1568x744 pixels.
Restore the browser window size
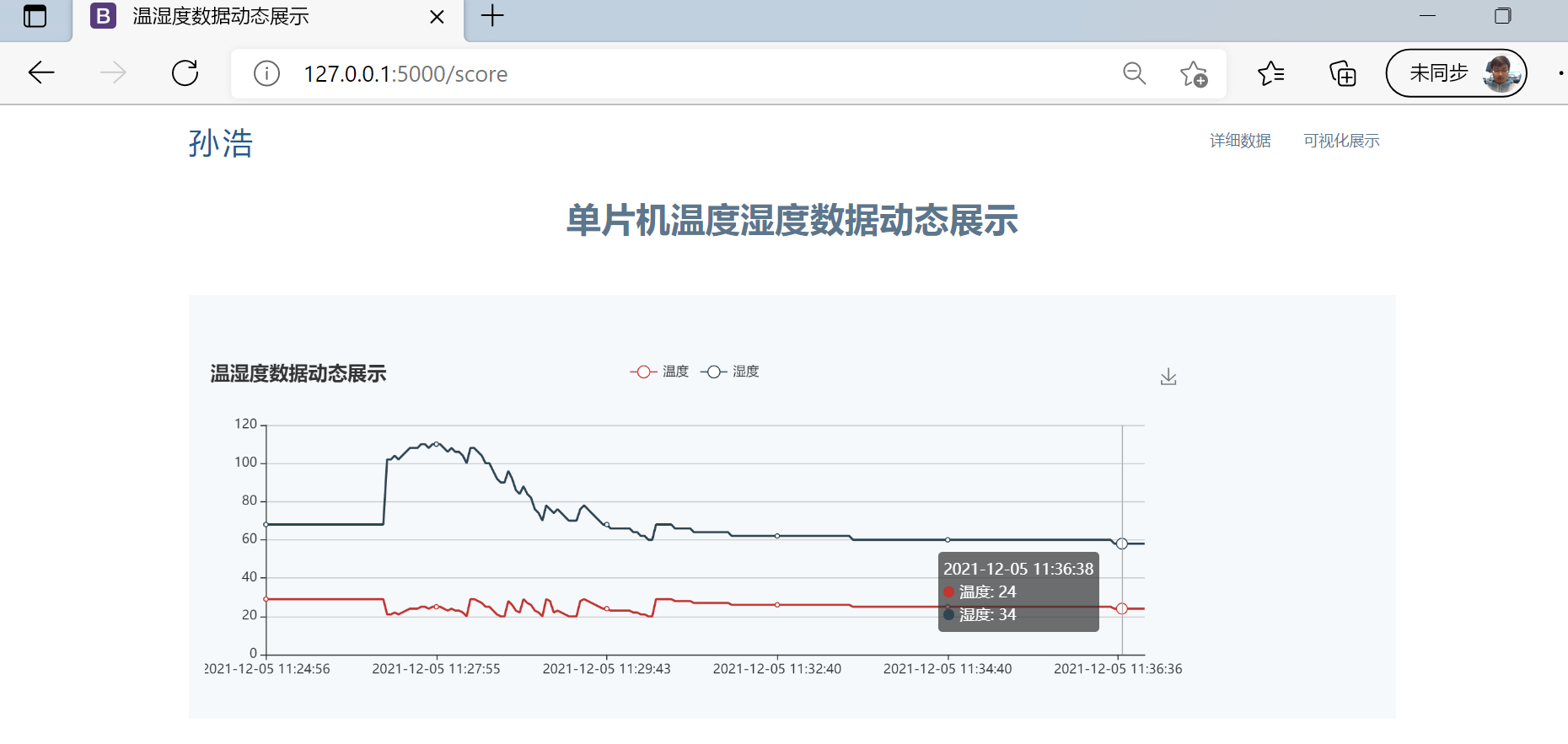coord(1502,16)
